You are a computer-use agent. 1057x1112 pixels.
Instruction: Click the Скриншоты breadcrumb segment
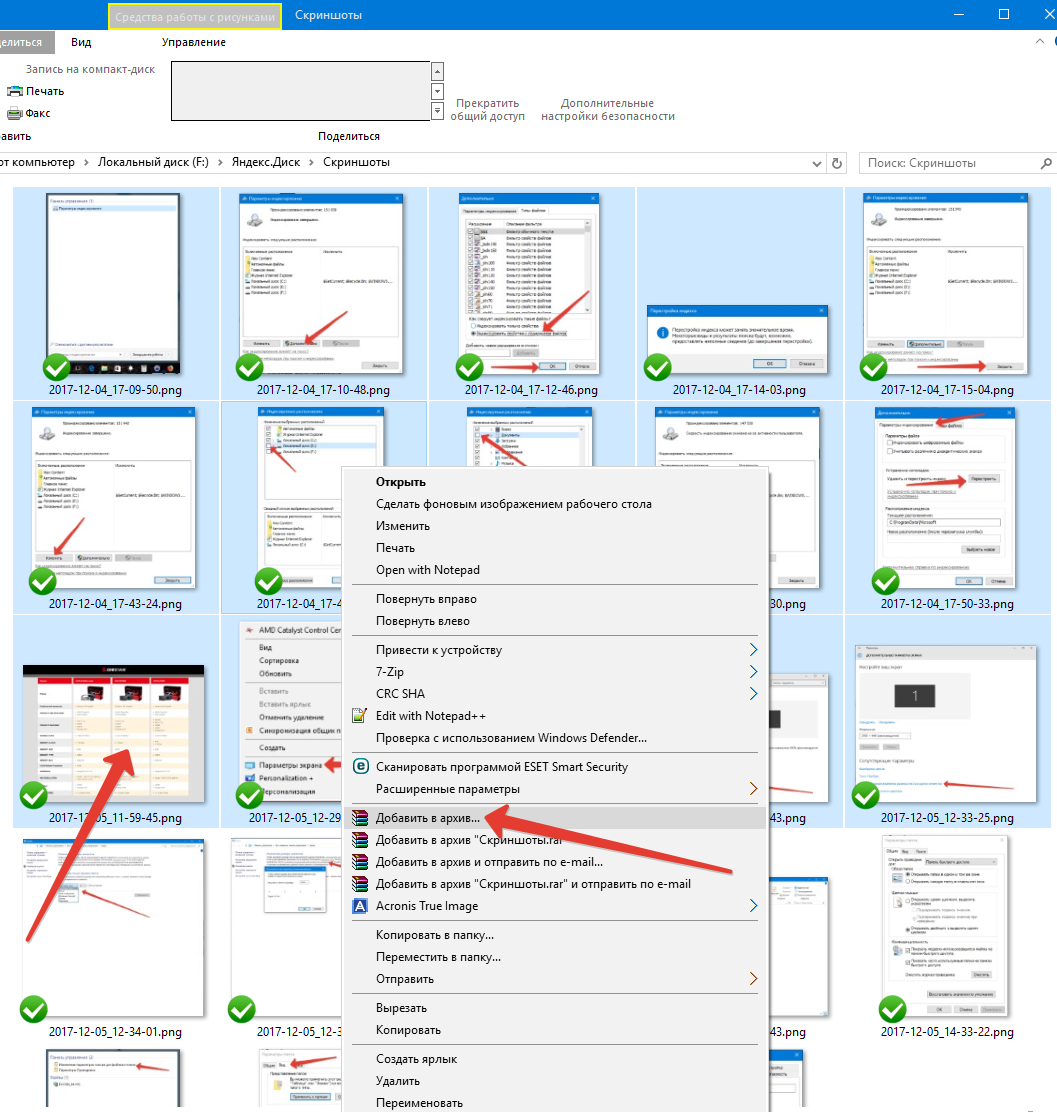pyautogui.click(x=356, y=162)
